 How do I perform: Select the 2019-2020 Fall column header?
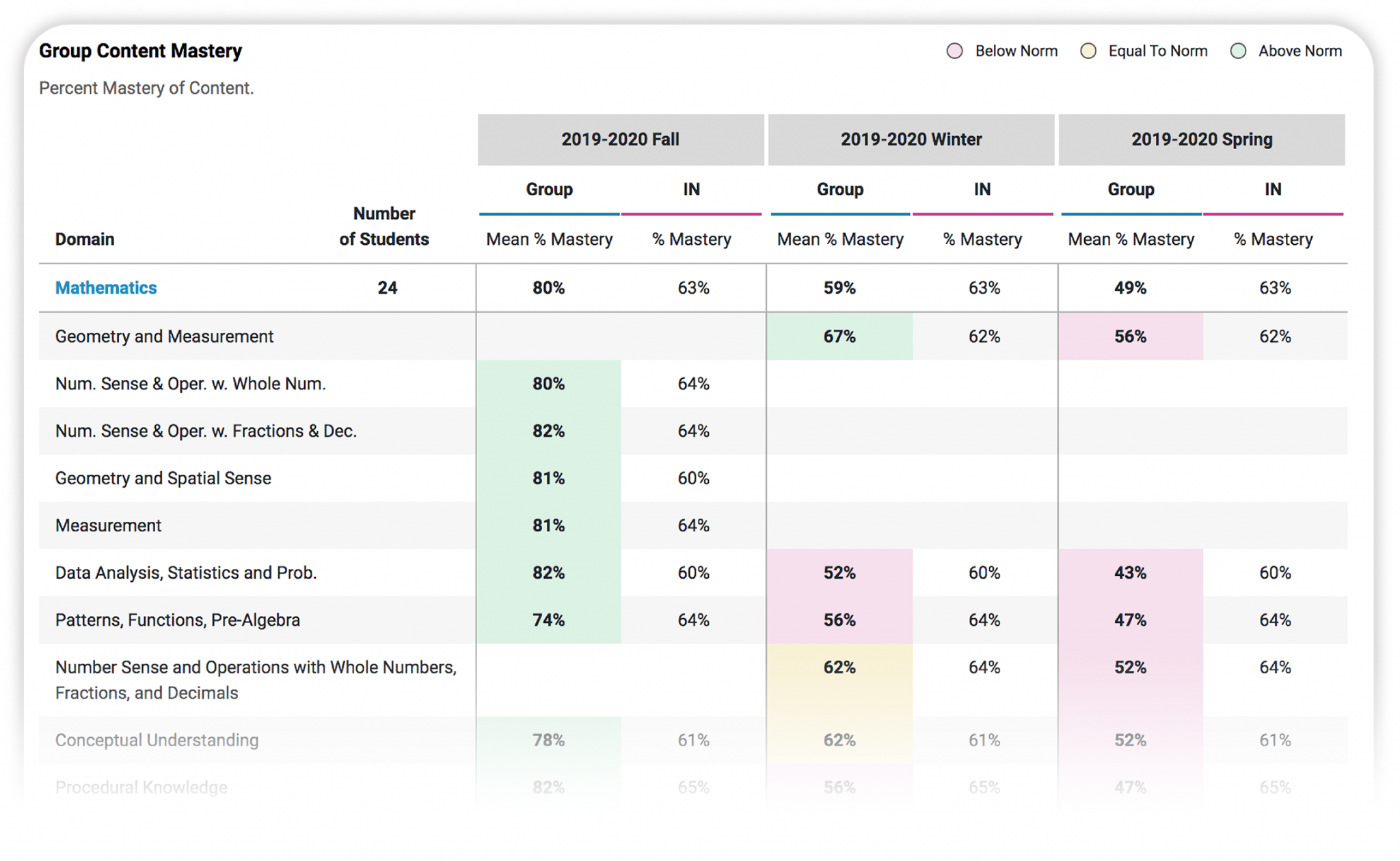click(621, 140)
